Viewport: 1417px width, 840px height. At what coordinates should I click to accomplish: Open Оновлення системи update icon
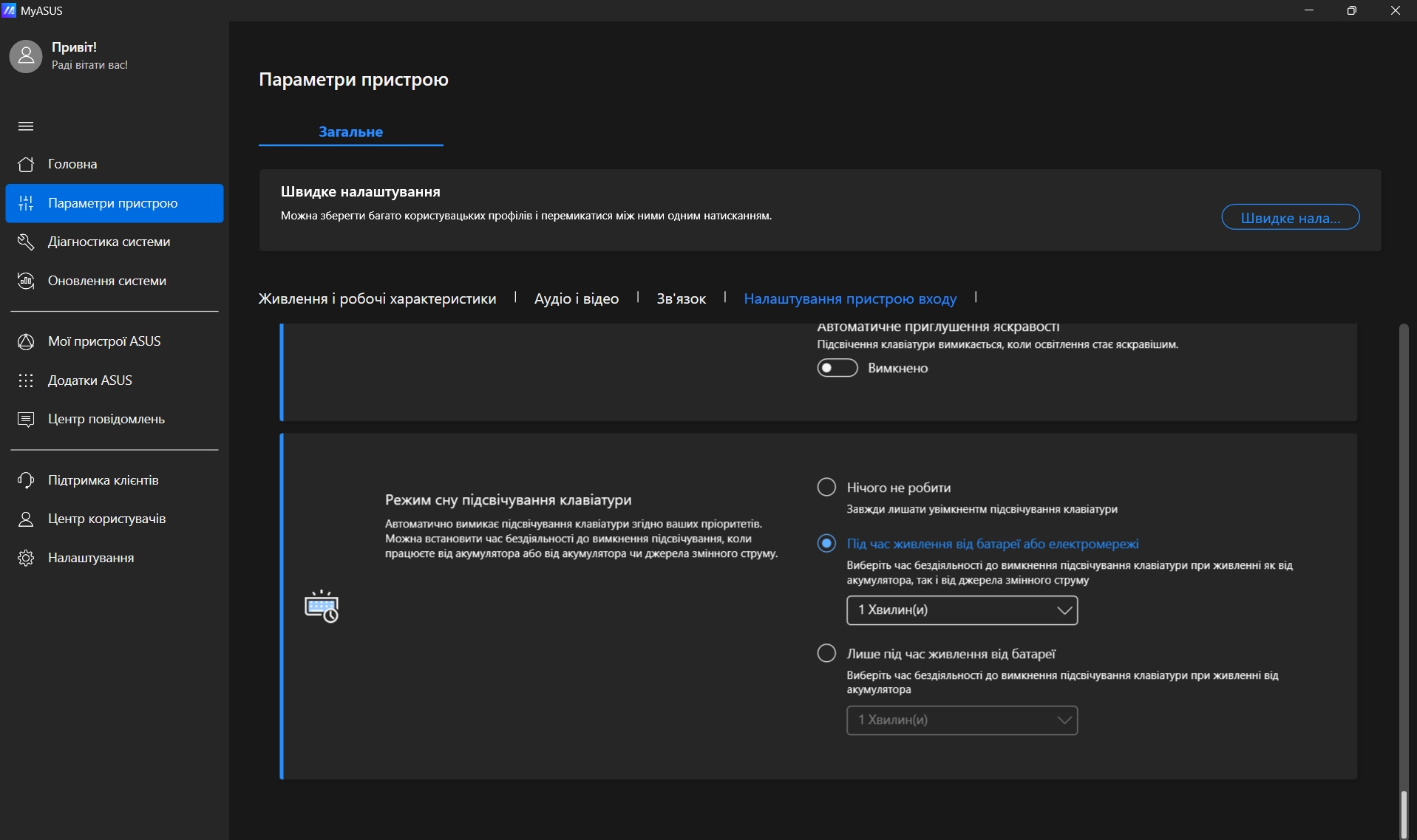(x=26, y=281)
